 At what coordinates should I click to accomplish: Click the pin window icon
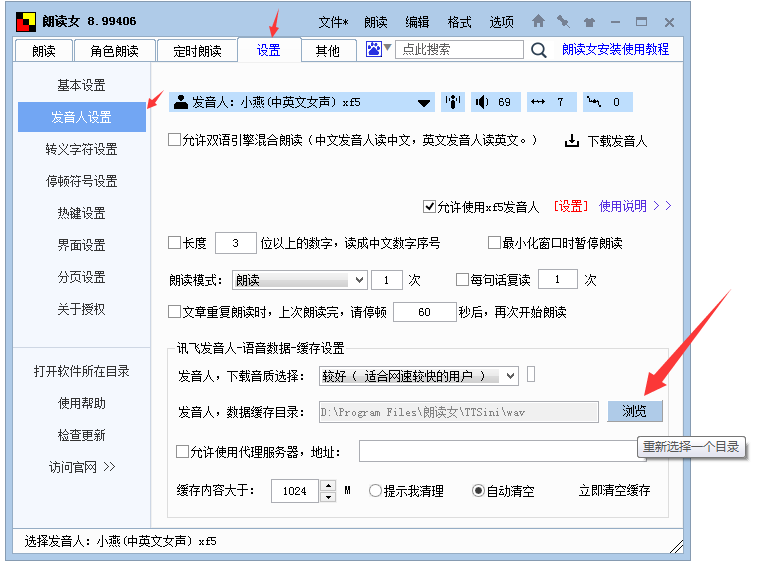563,21
